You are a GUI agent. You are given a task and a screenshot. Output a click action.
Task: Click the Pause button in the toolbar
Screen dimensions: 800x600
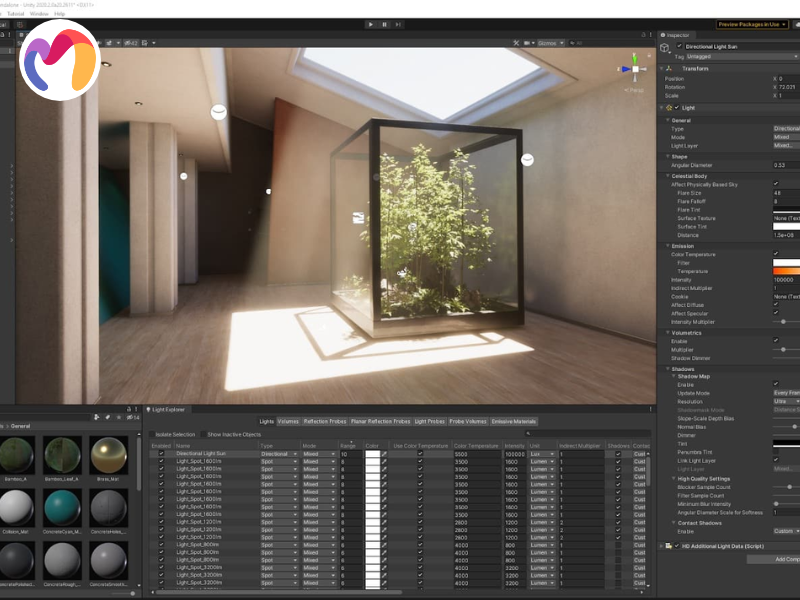(384, 24)
